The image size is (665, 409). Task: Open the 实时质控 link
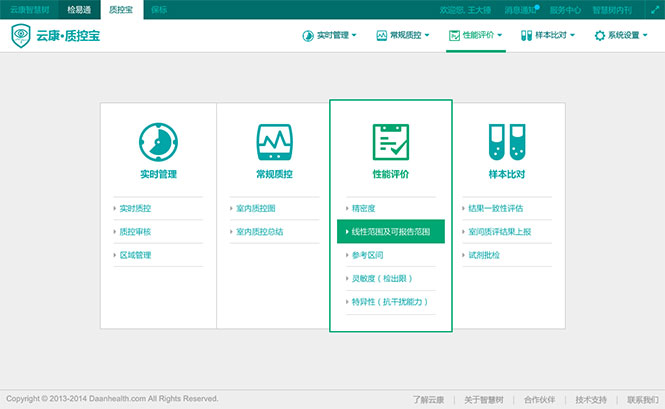coord(135,208)
